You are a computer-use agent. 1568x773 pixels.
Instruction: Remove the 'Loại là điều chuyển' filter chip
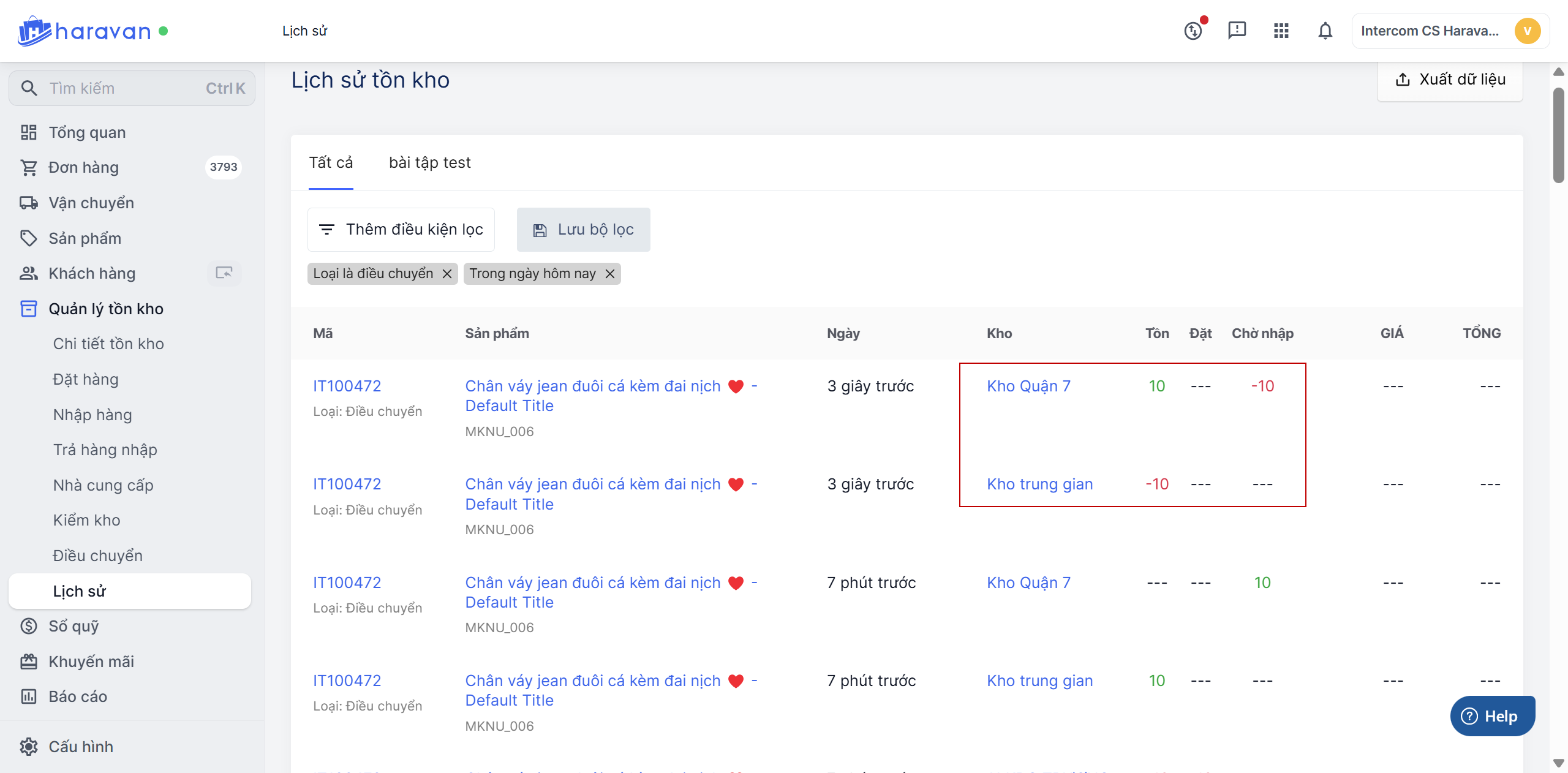(447, 274)
